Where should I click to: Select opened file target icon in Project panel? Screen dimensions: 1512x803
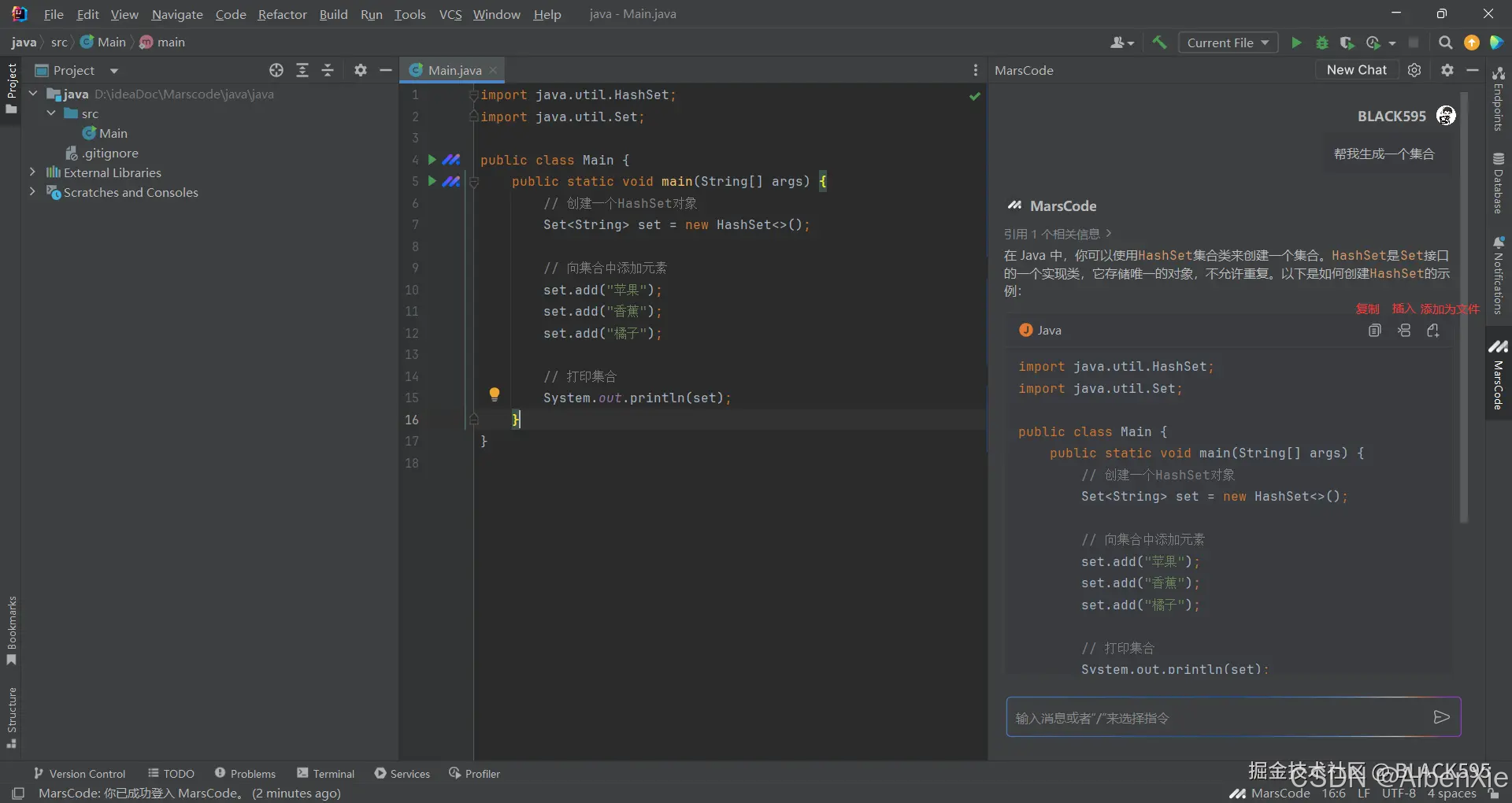276,70
